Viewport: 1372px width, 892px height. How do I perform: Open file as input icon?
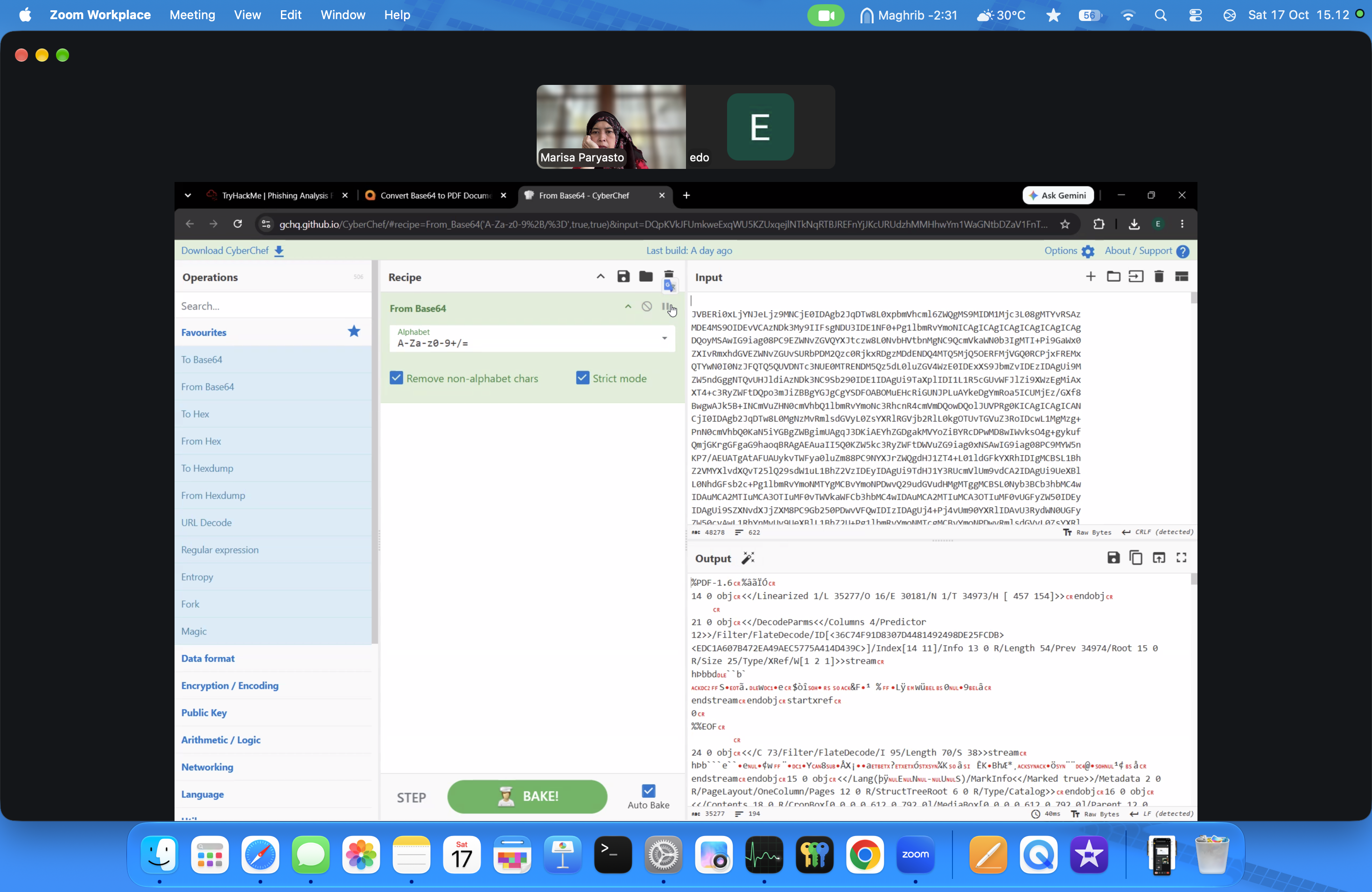pos(1136,277)
